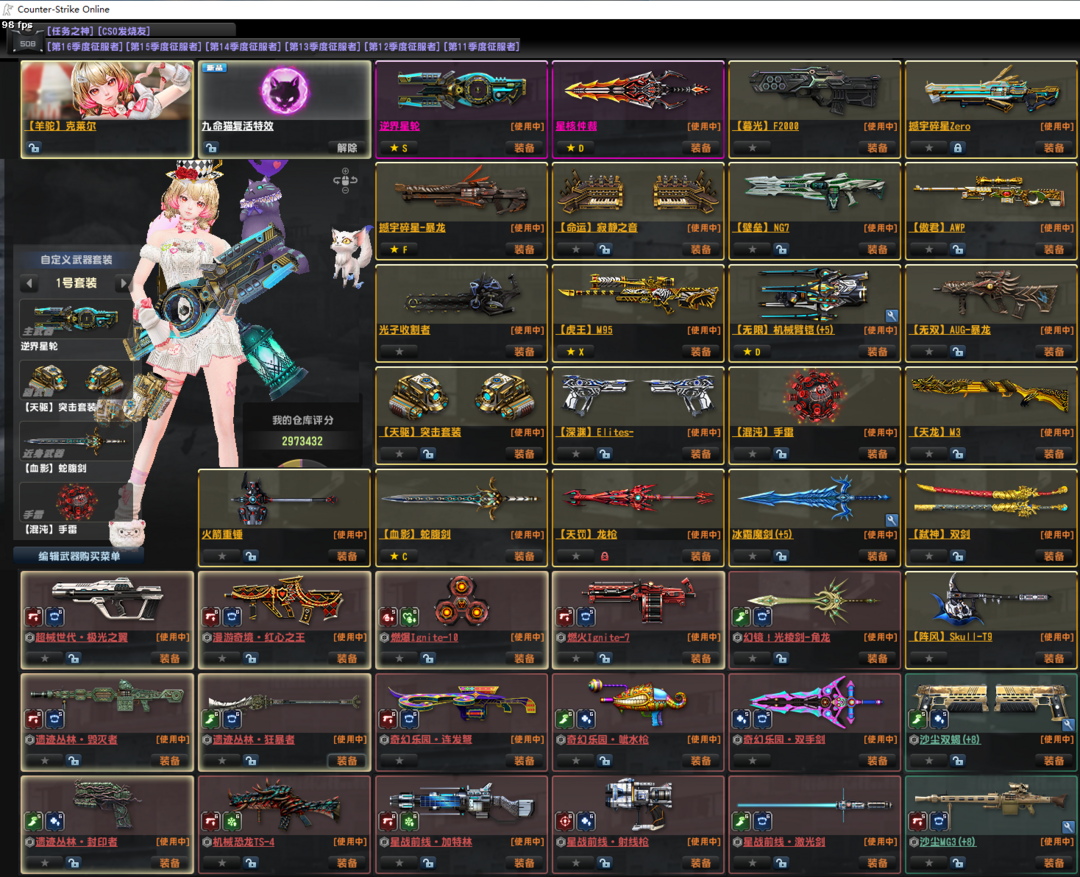Open the 星战前线·加特林 name link
The width and height of the screenshot is (1080, 877).
click(x=430, y=842)
